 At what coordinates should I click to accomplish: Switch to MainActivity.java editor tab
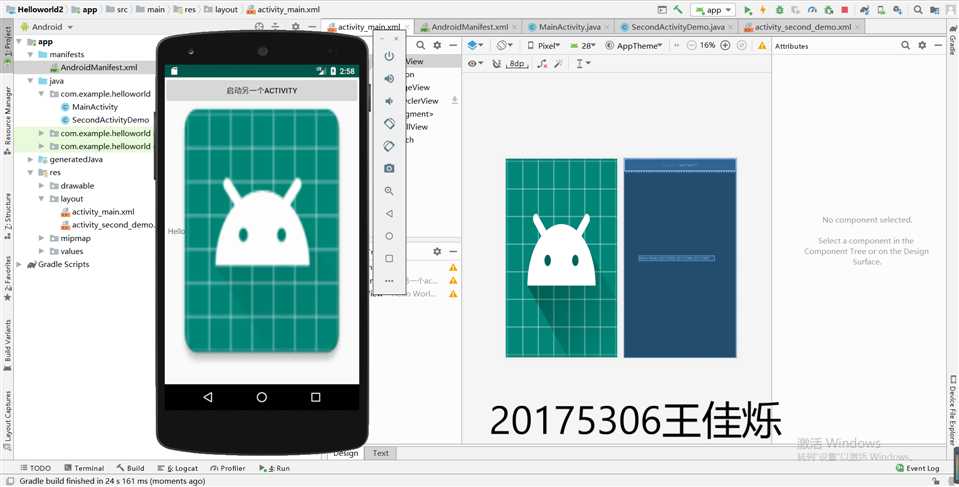pos(570,27)
